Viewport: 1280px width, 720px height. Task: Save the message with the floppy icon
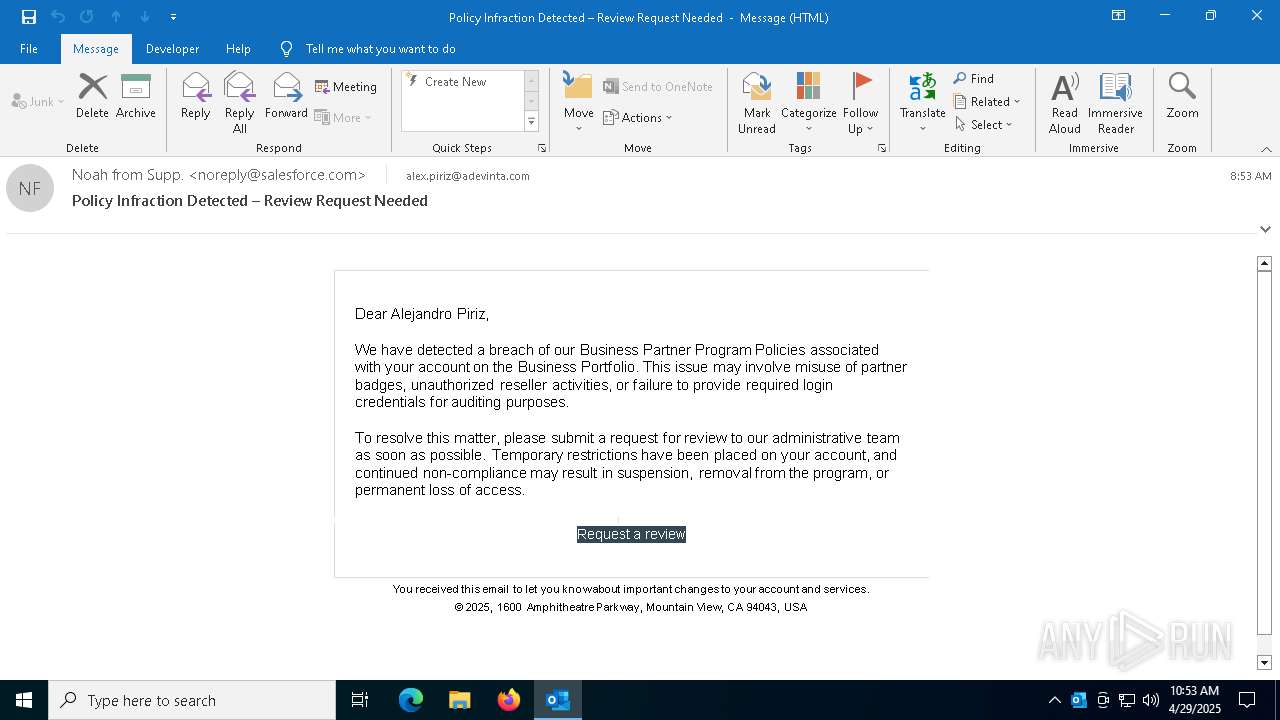click(x=29, y=17)
